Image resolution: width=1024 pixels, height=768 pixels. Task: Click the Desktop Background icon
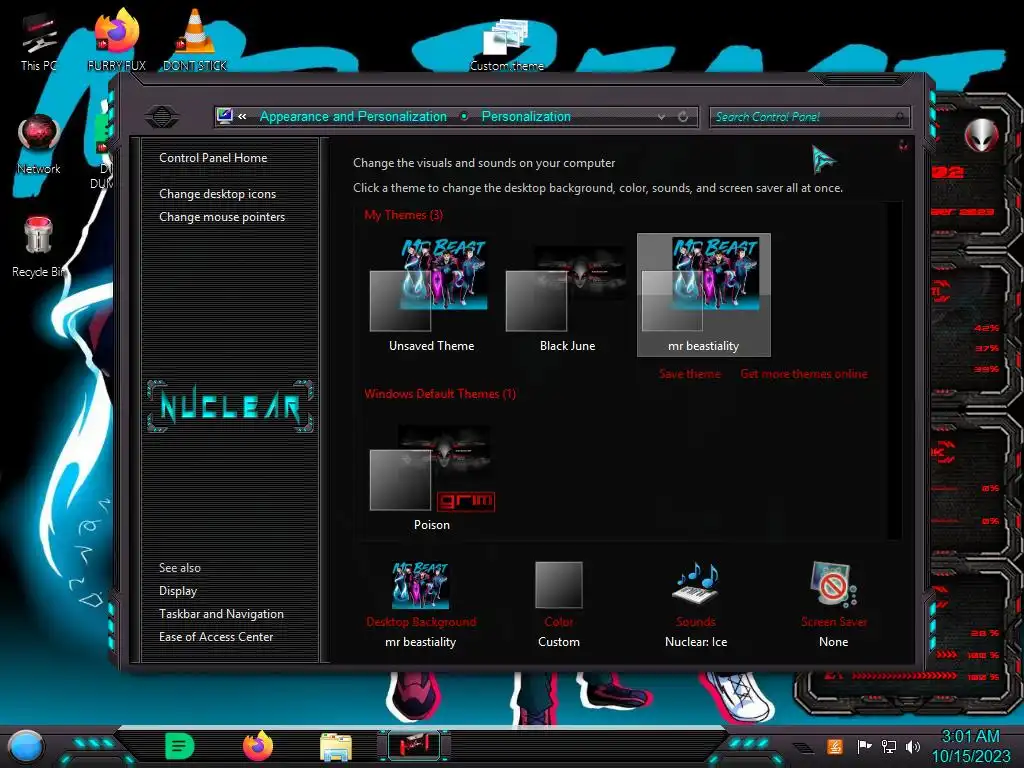(x=421, y=584)
